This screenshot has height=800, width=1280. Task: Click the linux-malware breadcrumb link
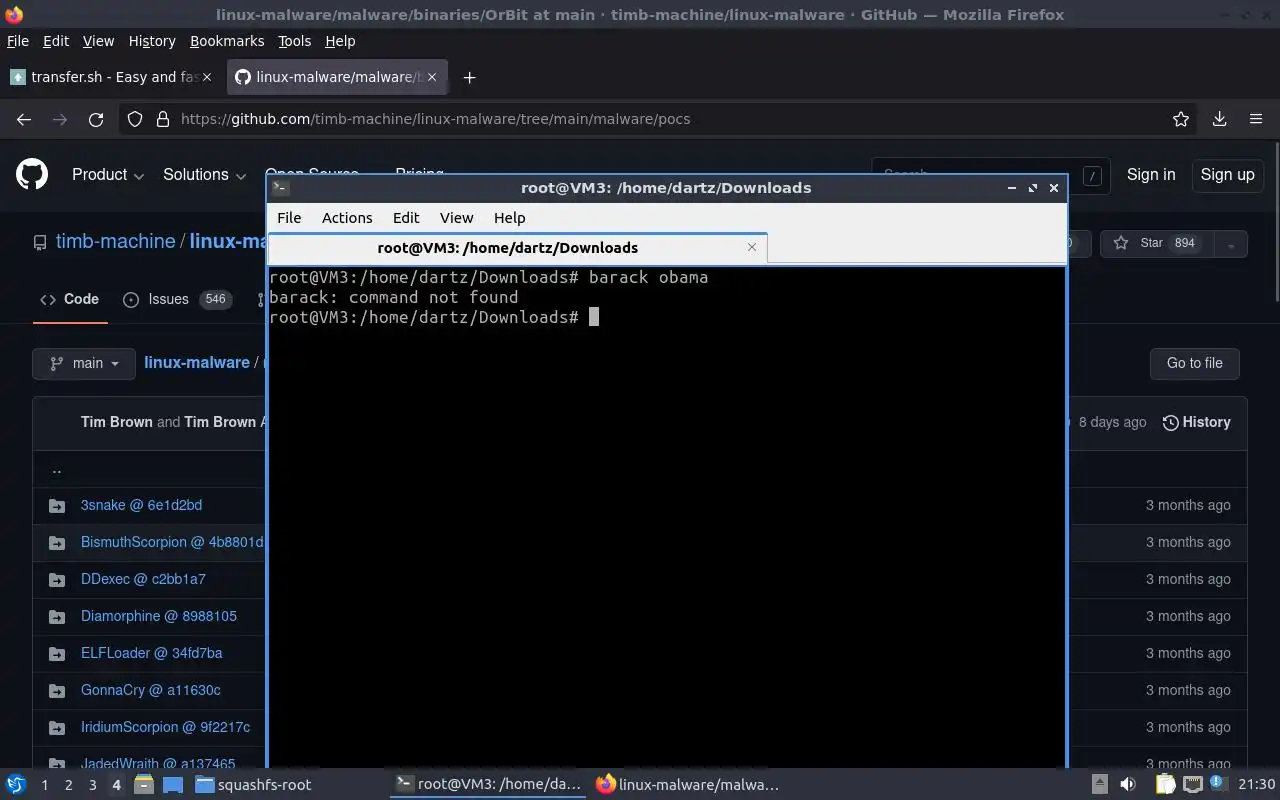[x=197, y=363]
